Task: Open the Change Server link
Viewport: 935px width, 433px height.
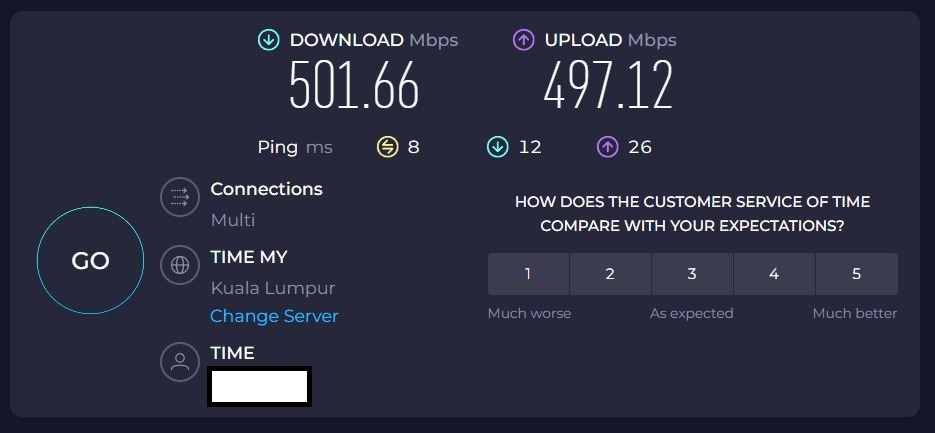Action: tap(274, 316)
